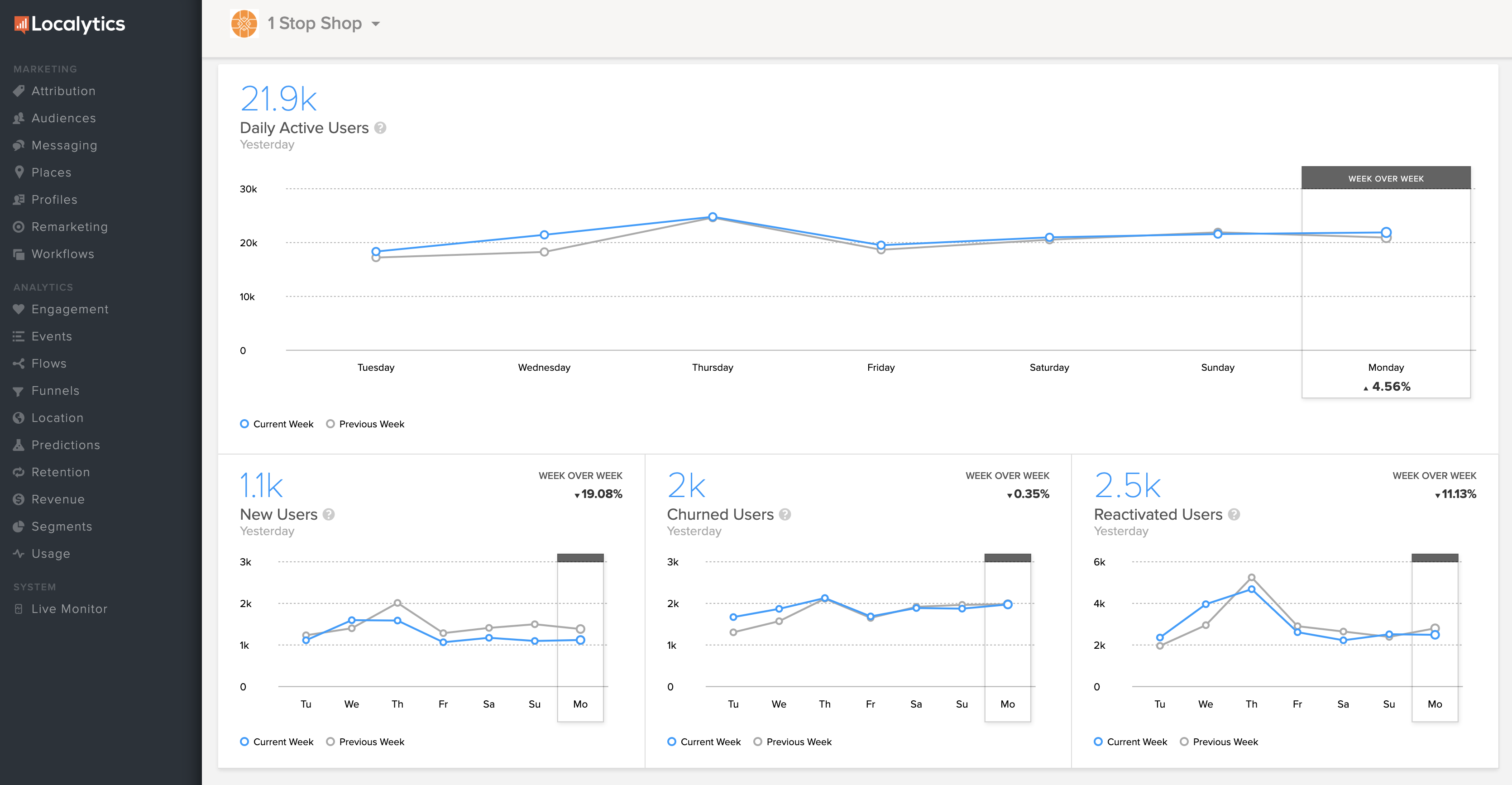Click the Funnels filter icon
The image size is (1512, 785).
tap(19, 391)
